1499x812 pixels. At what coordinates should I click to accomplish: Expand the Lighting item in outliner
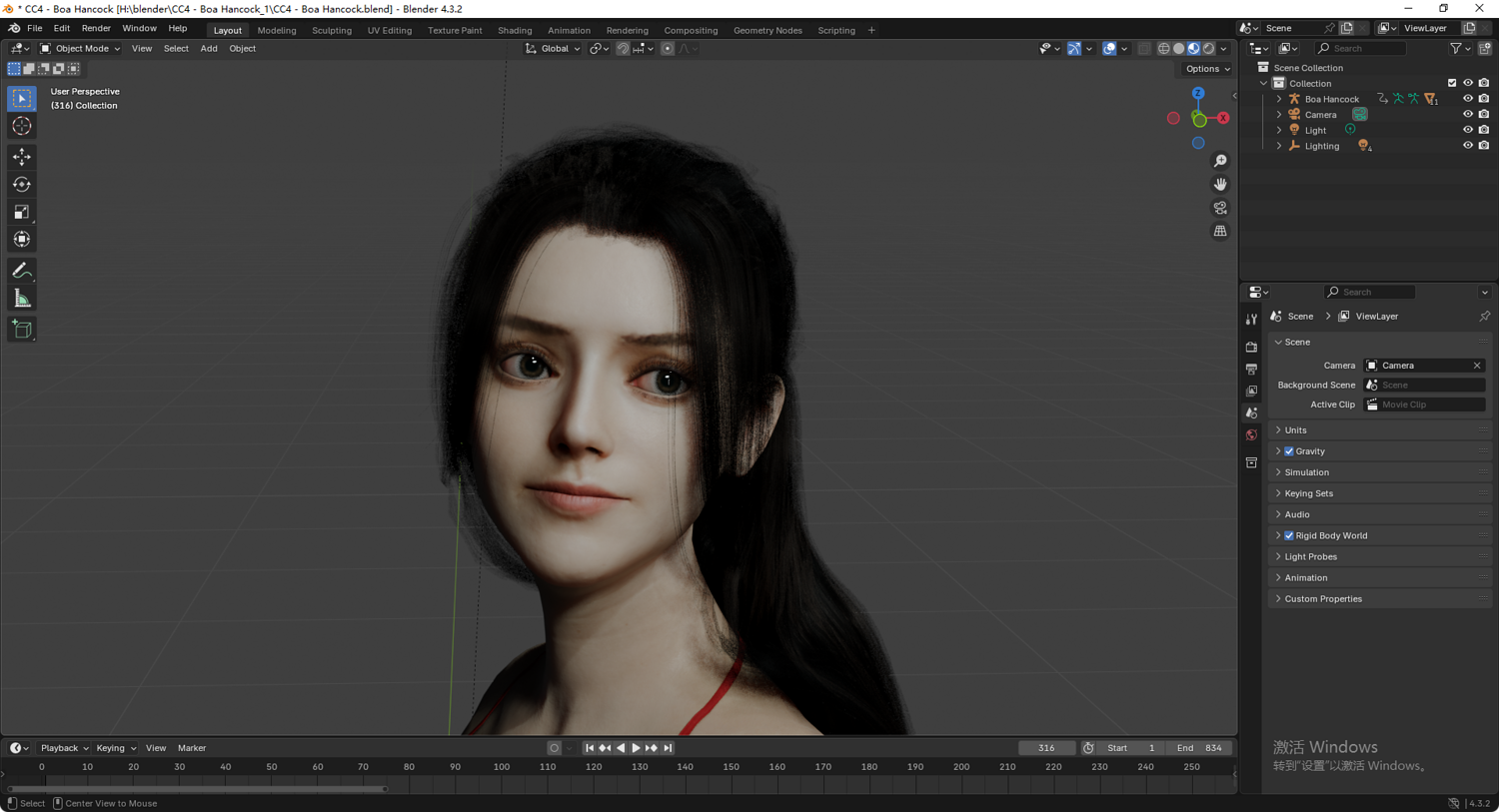(x=1279, y=146)
